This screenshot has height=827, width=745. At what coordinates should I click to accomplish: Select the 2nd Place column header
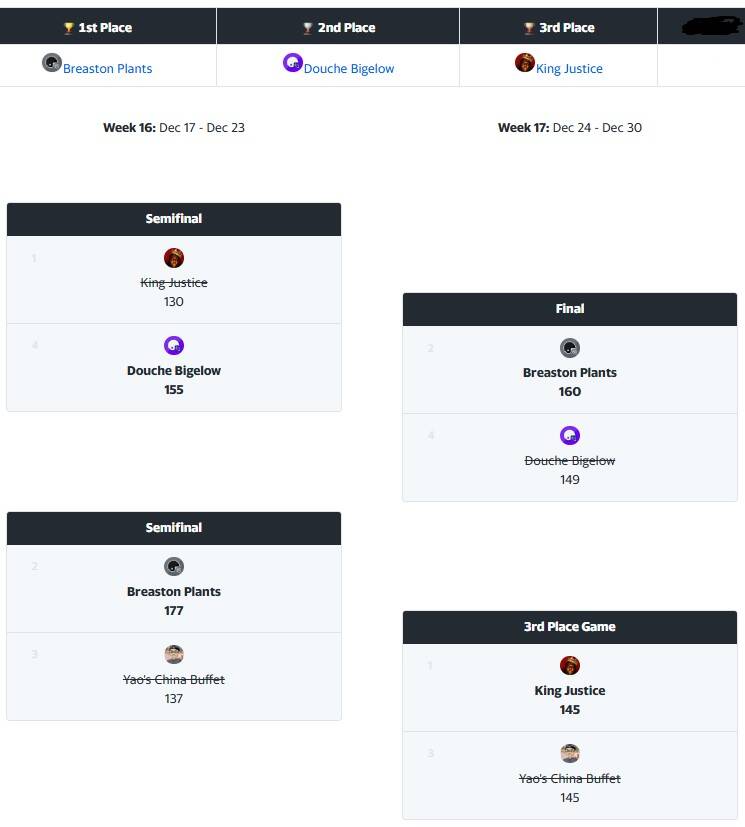(338, 26)
